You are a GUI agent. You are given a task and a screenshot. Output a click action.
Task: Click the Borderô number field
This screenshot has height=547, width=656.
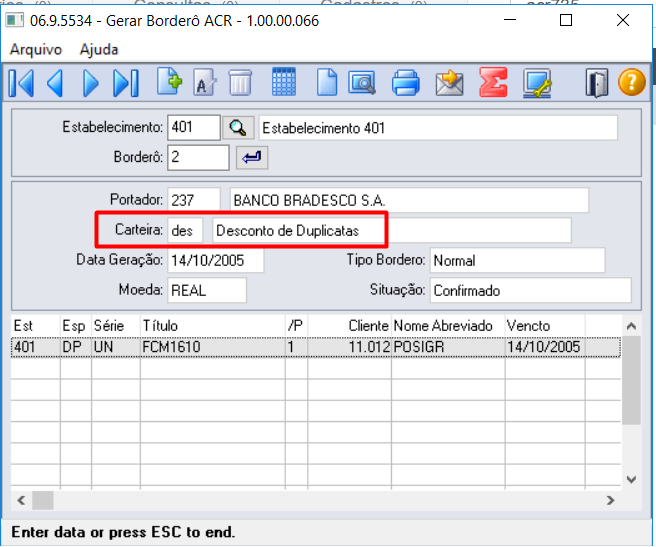(x=198, y=158)
